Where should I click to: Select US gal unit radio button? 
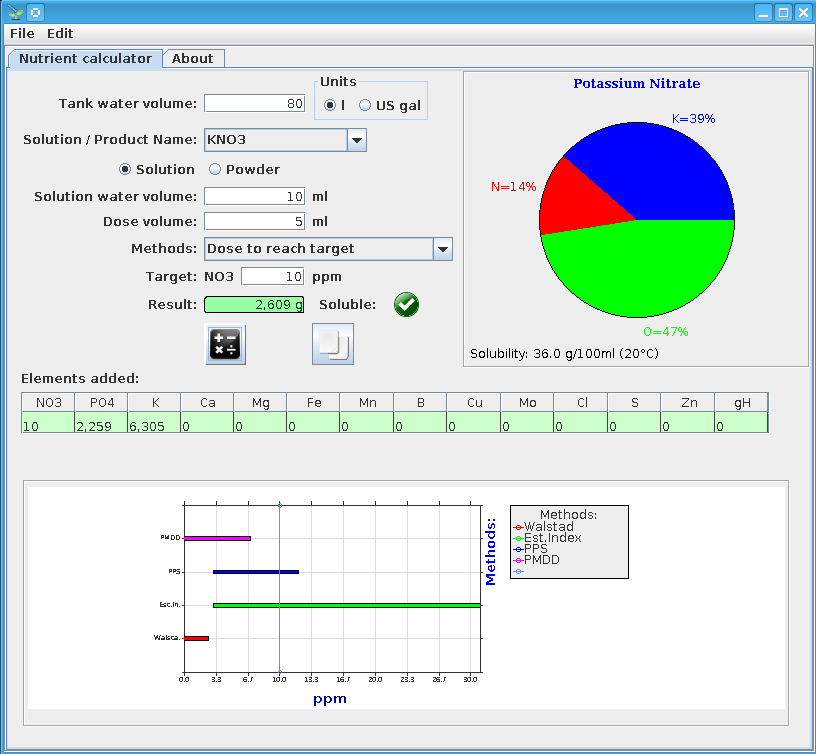click(x=365, y=105)
